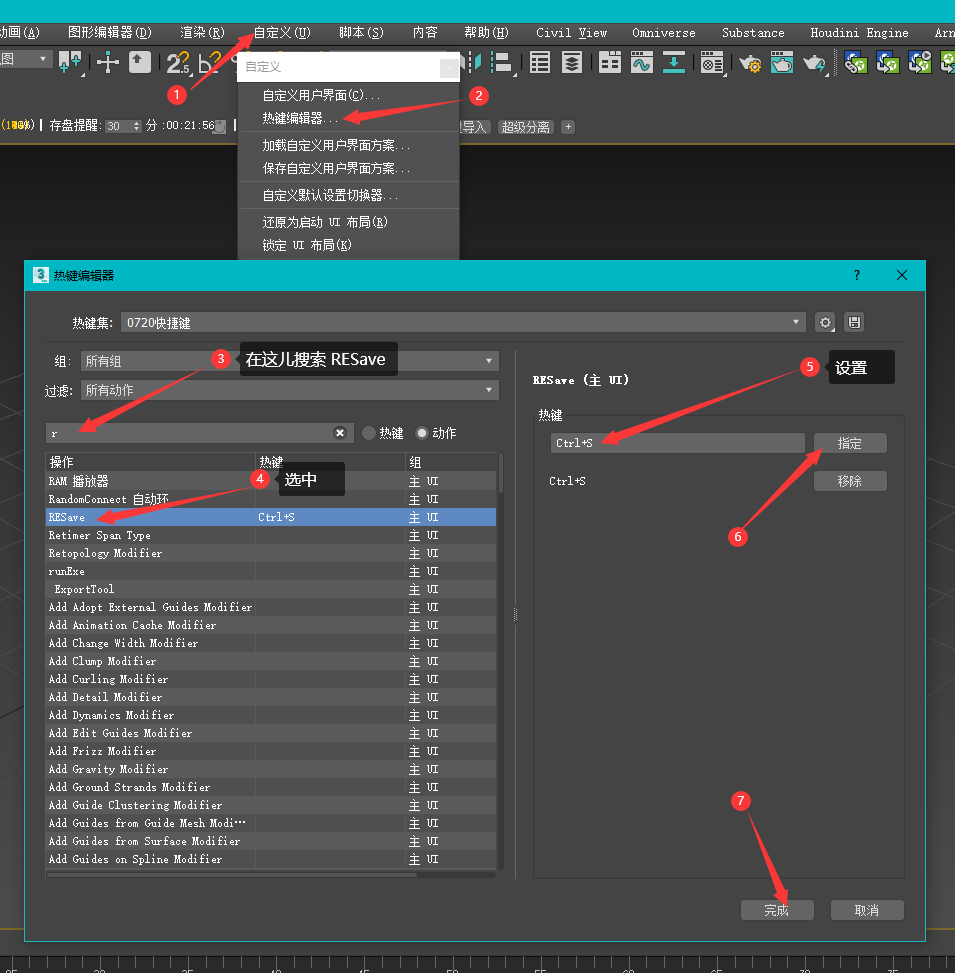955x973 pixels.
Task: Open the Schematic View download-arrow icon
Action: pyautogui.click(x=674, y=62)
